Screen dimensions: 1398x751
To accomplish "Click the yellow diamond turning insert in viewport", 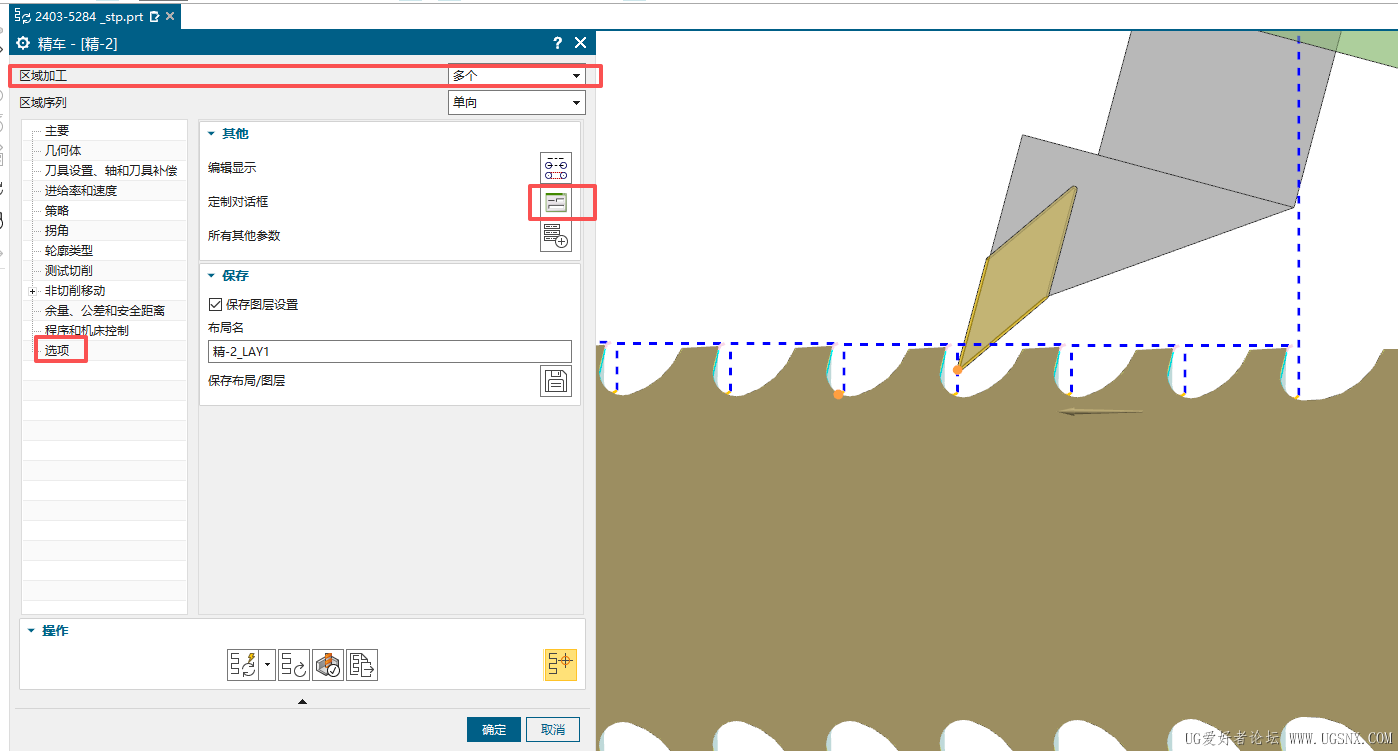I will coord(1017,277).
